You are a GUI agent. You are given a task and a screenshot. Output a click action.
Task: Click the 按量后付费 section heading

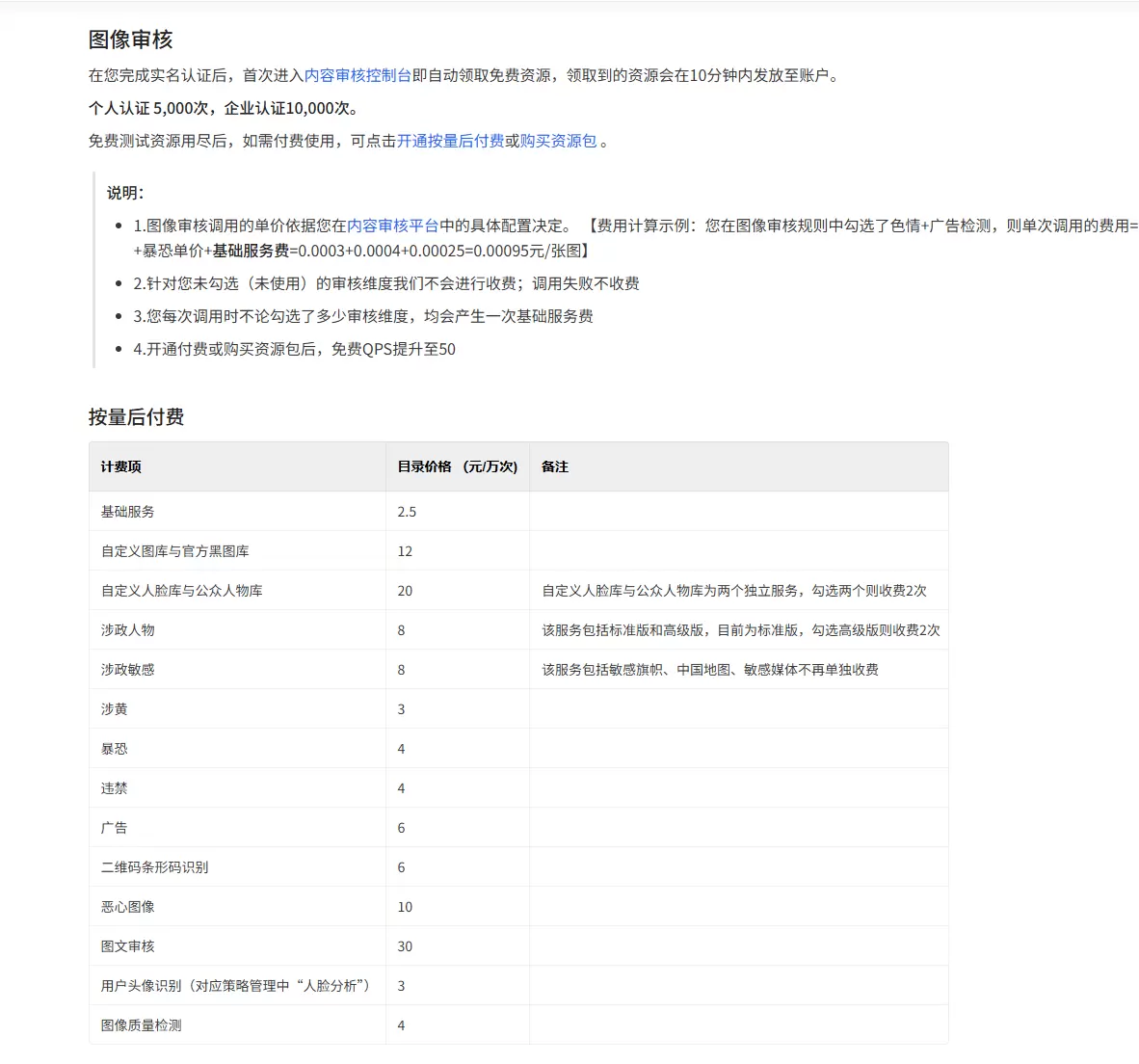[136, 417]
